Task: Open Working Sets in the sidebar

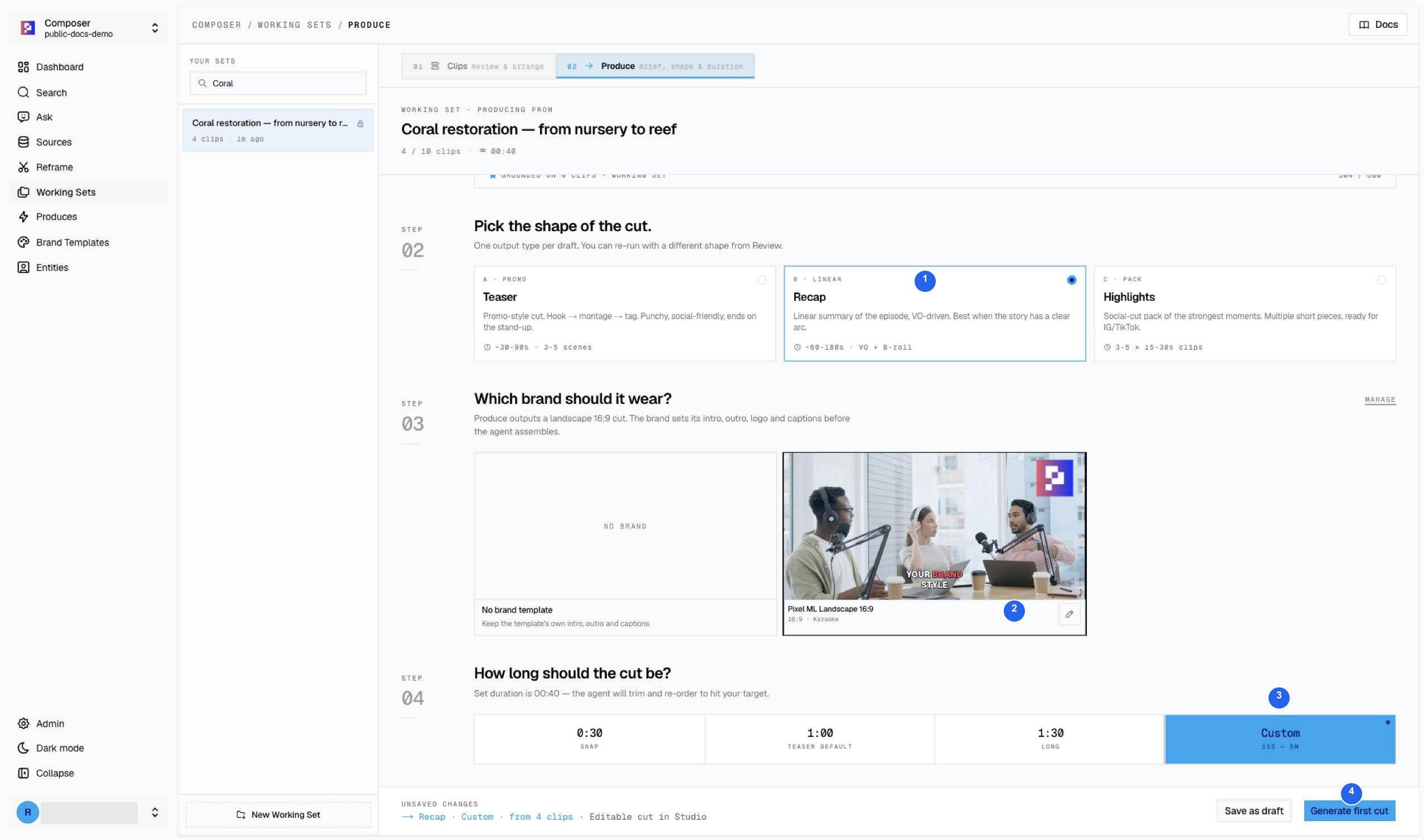Action: click(x=89, y=192)
